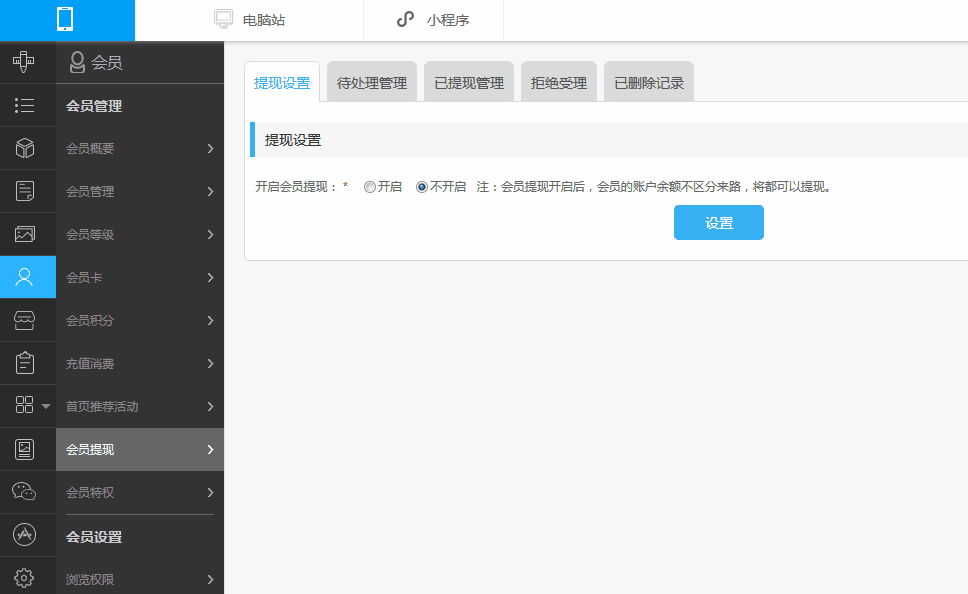Screen dimensions: 968x594
Task: Open the shop storefront icon in sidebar
Action: tap(25, 320)
